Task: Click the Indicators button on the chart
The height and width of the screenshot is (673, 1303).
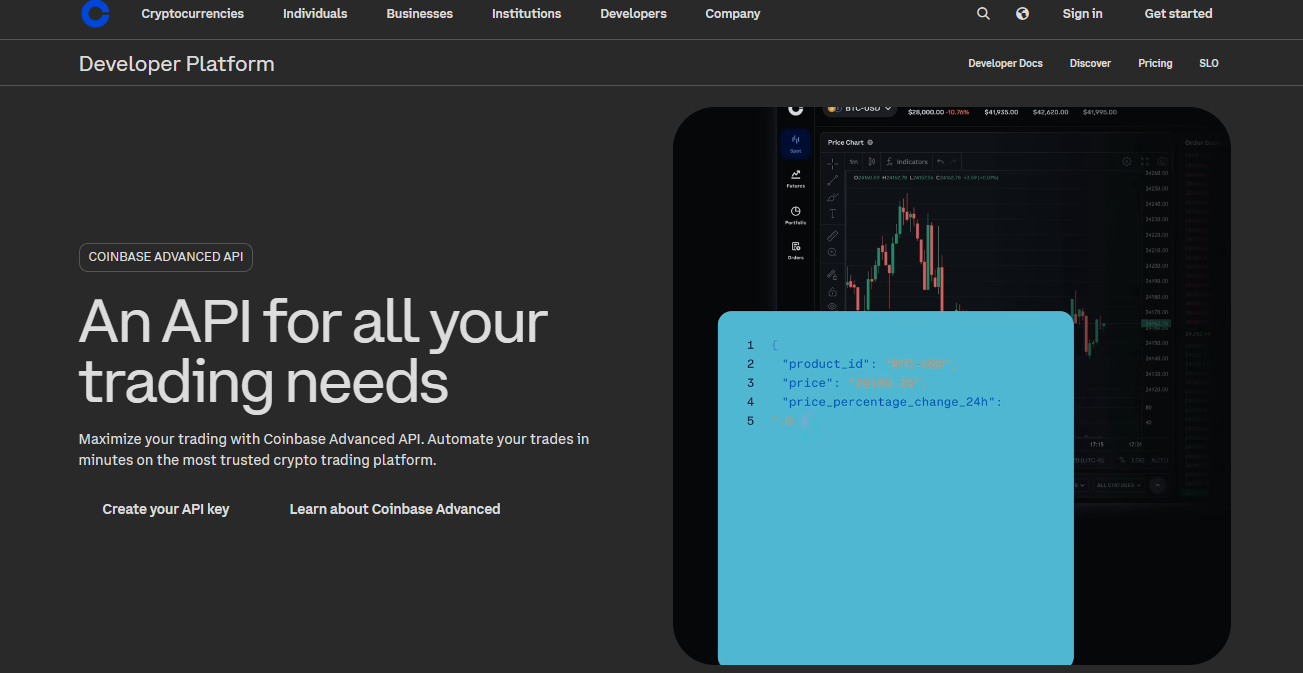Action: [x=907, y=161]
